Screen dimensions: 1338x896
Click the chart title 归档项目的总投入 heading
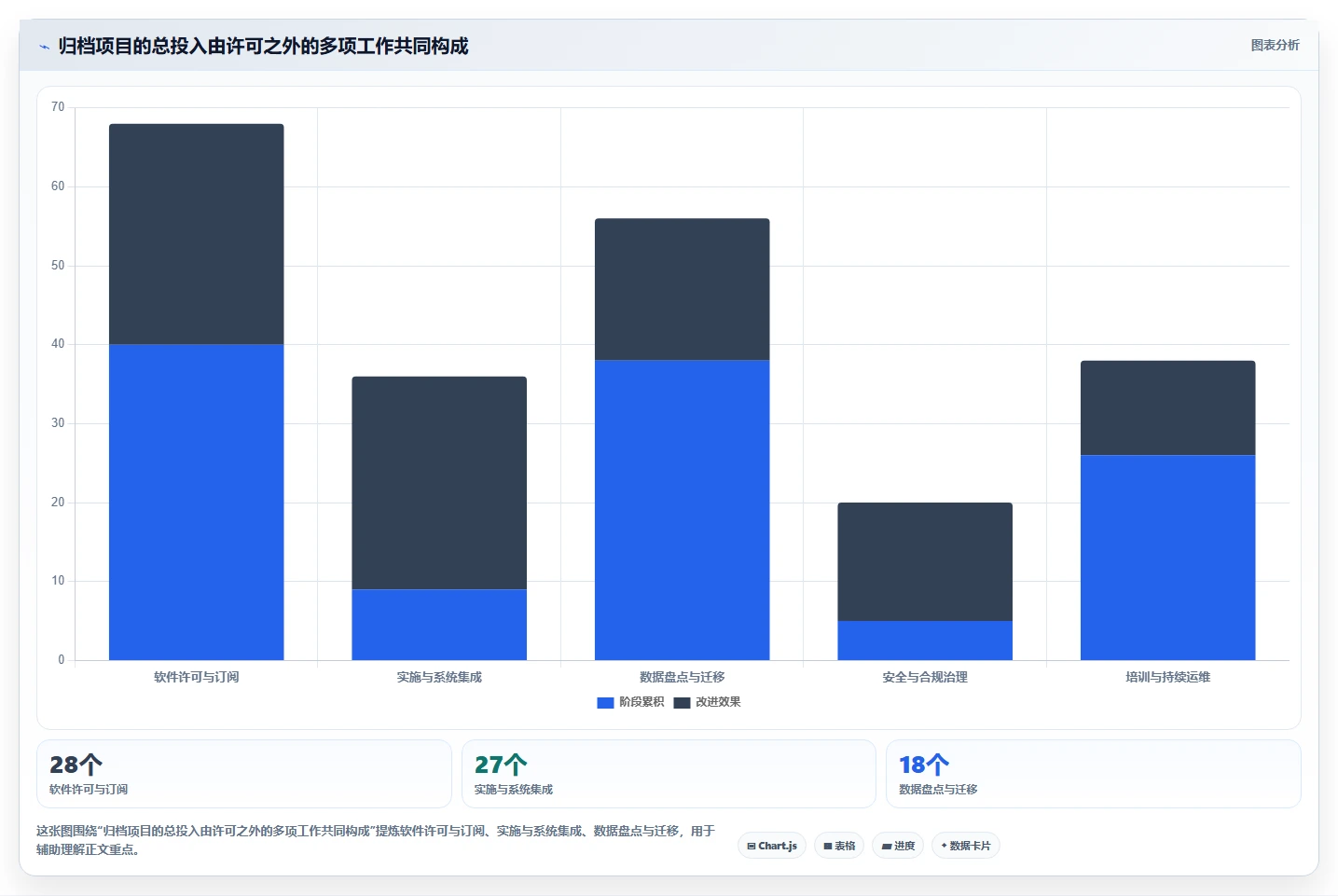tap(263, 46)
